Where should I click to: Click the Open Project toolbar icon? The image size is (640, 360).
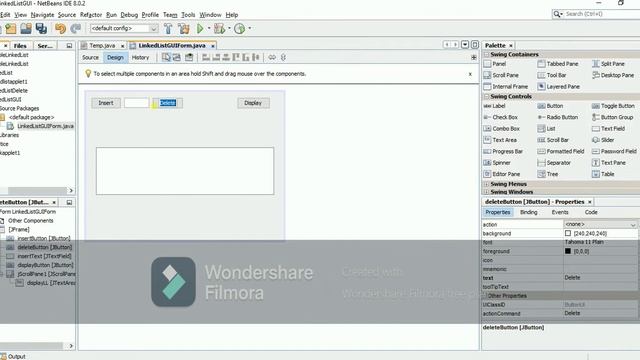coord(26,28)
